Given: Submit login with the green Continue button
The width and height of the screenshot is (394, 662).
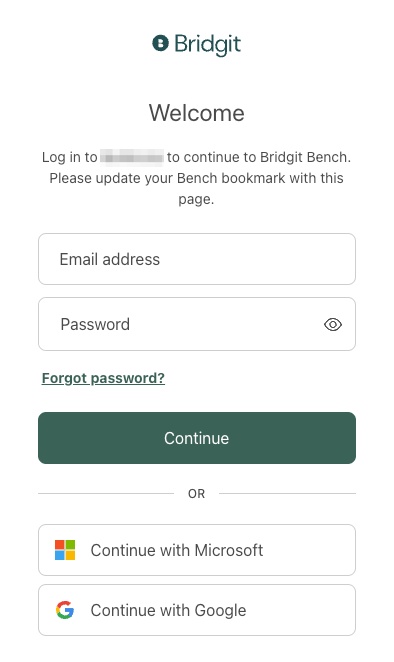Looking at the screenshot, I should click(197, 438).
